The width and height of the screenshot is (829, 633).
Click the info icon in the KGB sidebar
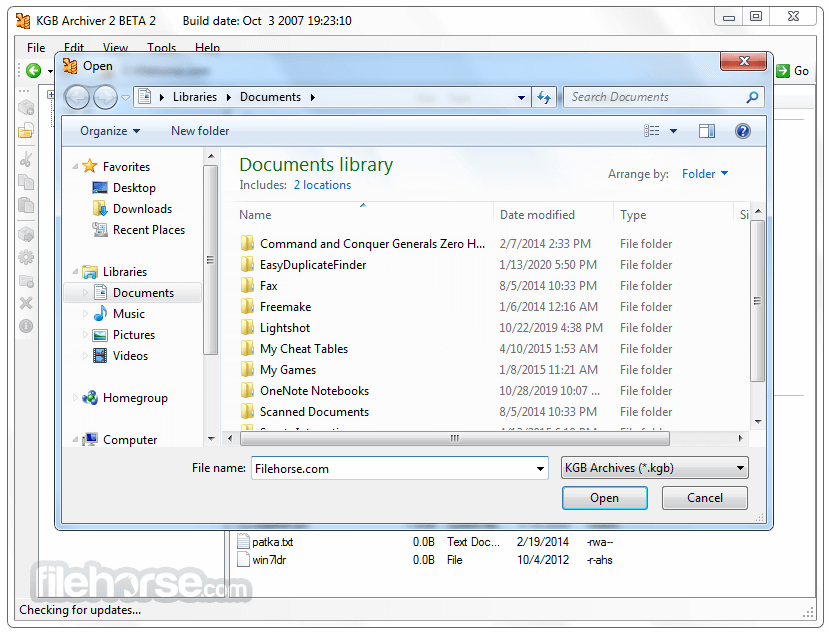coord(26,326)
